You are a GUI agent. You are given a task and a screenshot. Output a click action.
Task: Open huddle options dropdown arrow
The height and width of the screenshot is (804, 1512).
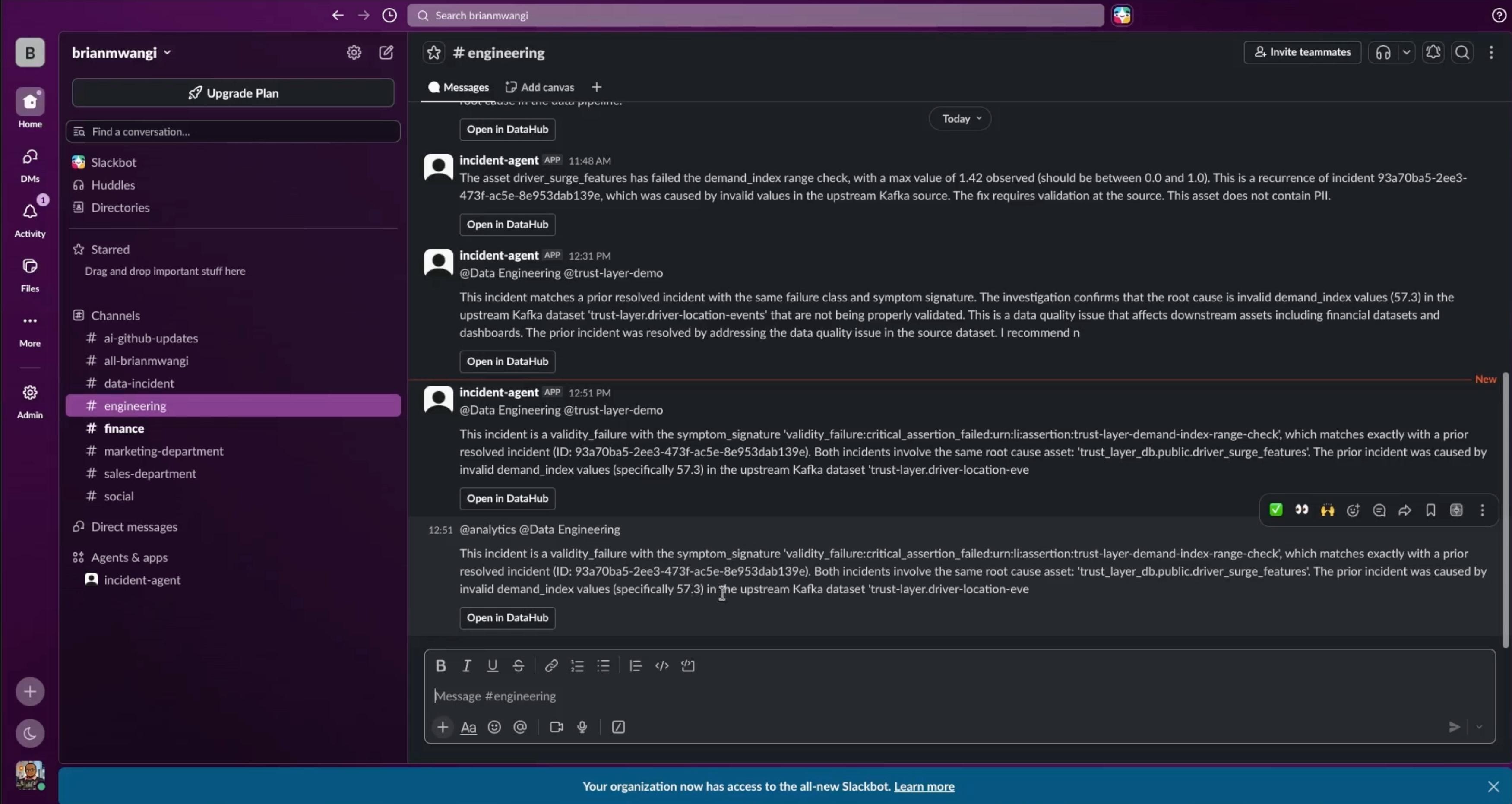click(1407, 52)
